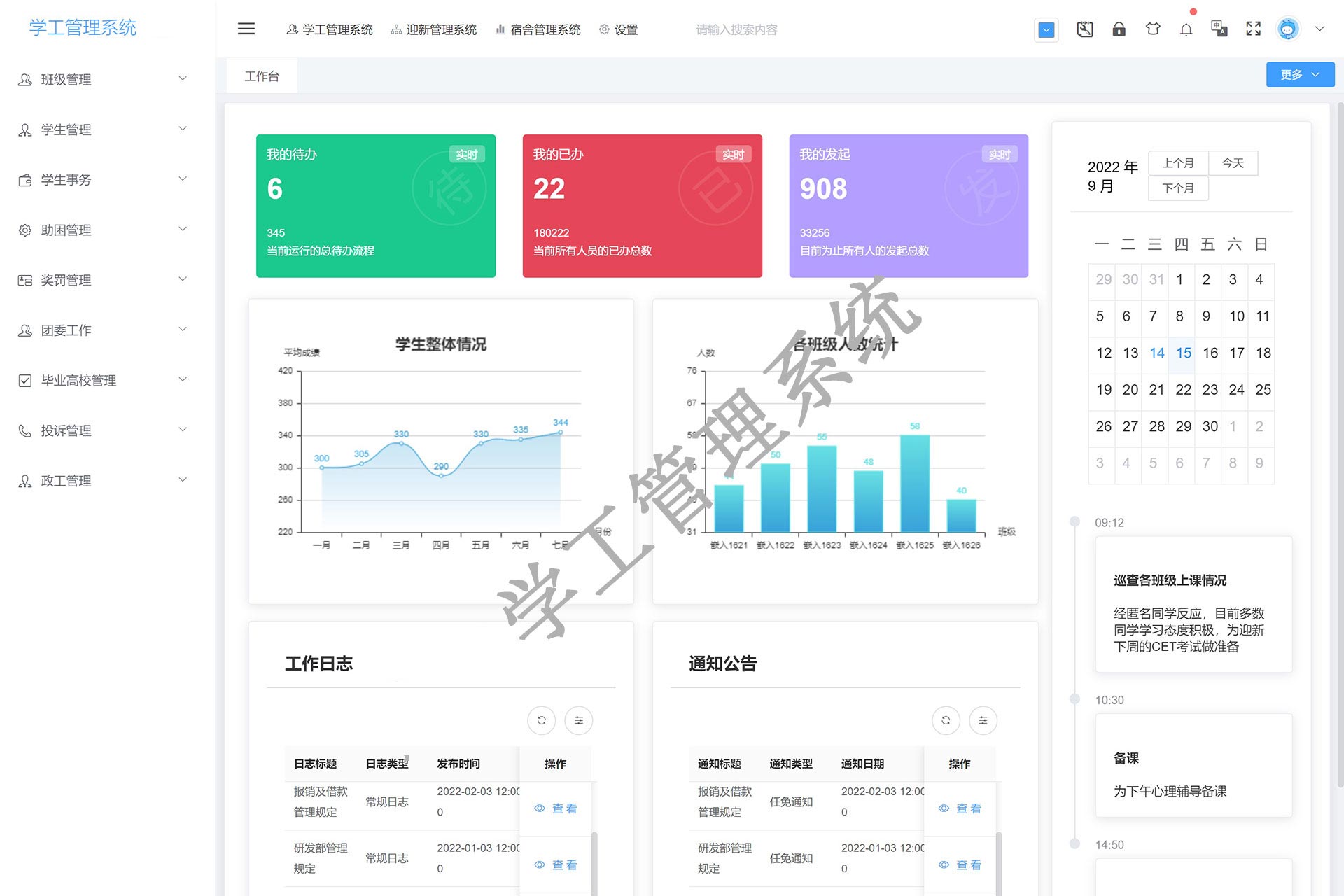Click the lock screen icon in header

coord(1119,29)
